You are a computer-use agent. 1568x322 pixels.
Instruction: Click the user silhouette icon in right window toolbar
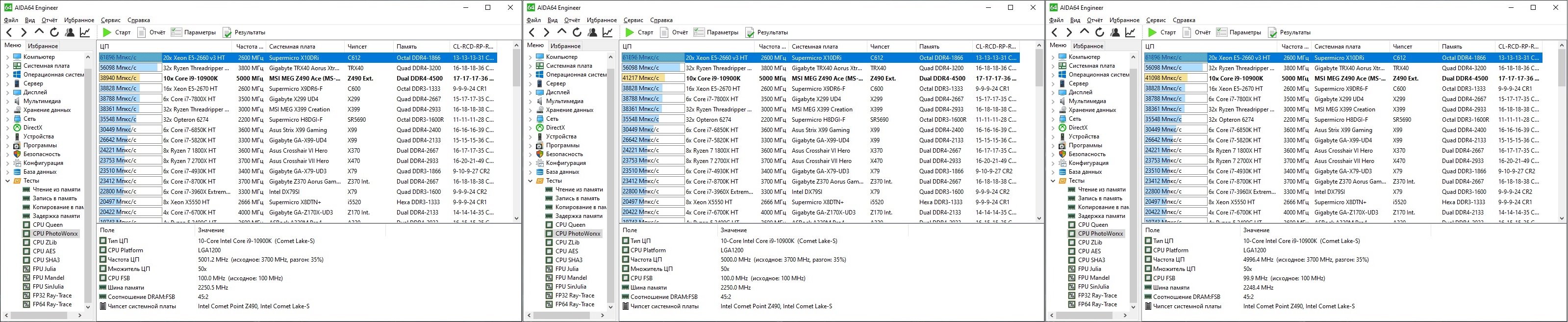(x=1115, y=32)
